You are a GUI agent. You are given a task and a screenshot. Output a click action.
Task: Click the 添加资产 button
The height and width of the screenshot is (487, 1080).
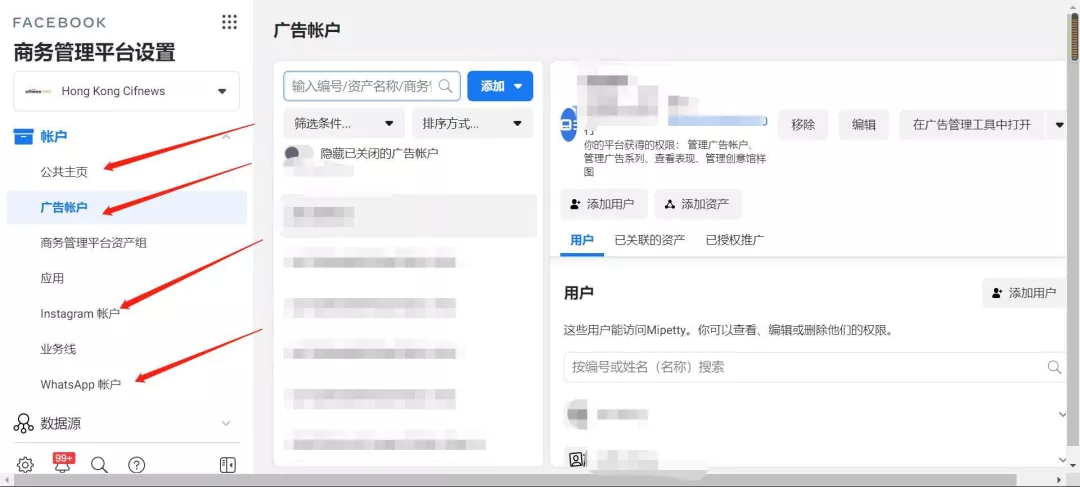(x=698, y=204)
